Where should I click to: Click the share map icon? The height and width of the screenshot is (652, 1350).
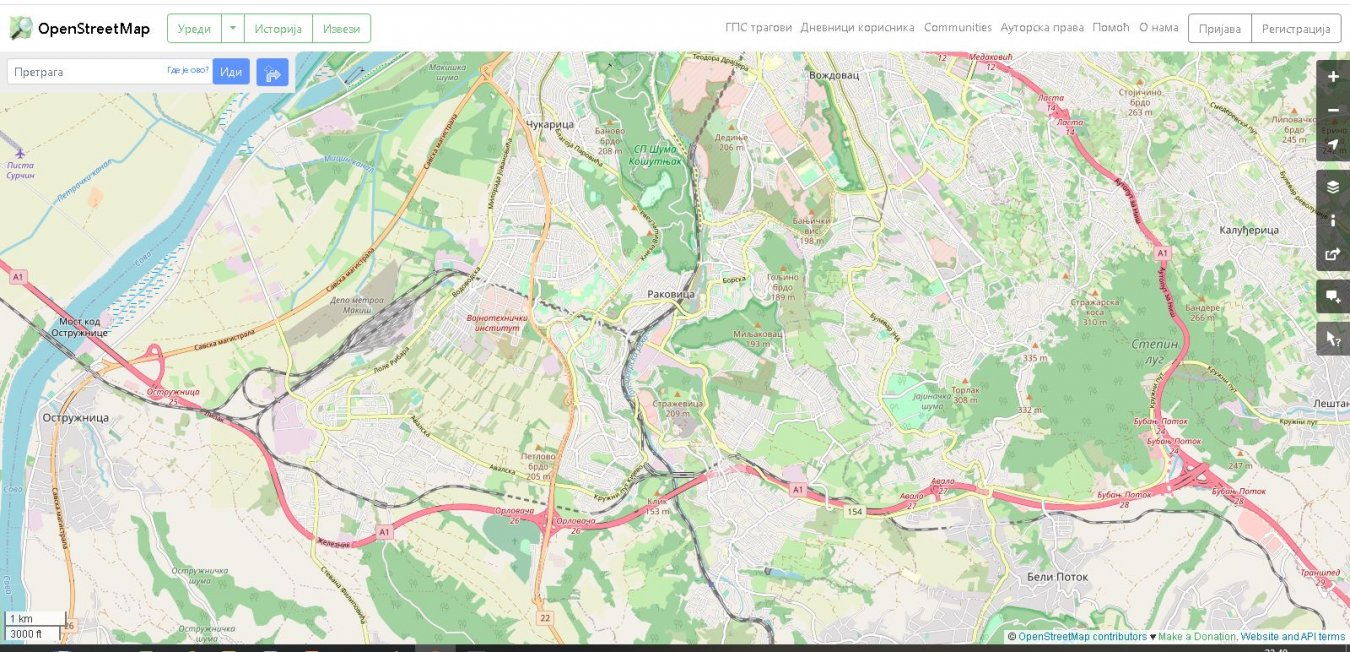coord(1332,254)
